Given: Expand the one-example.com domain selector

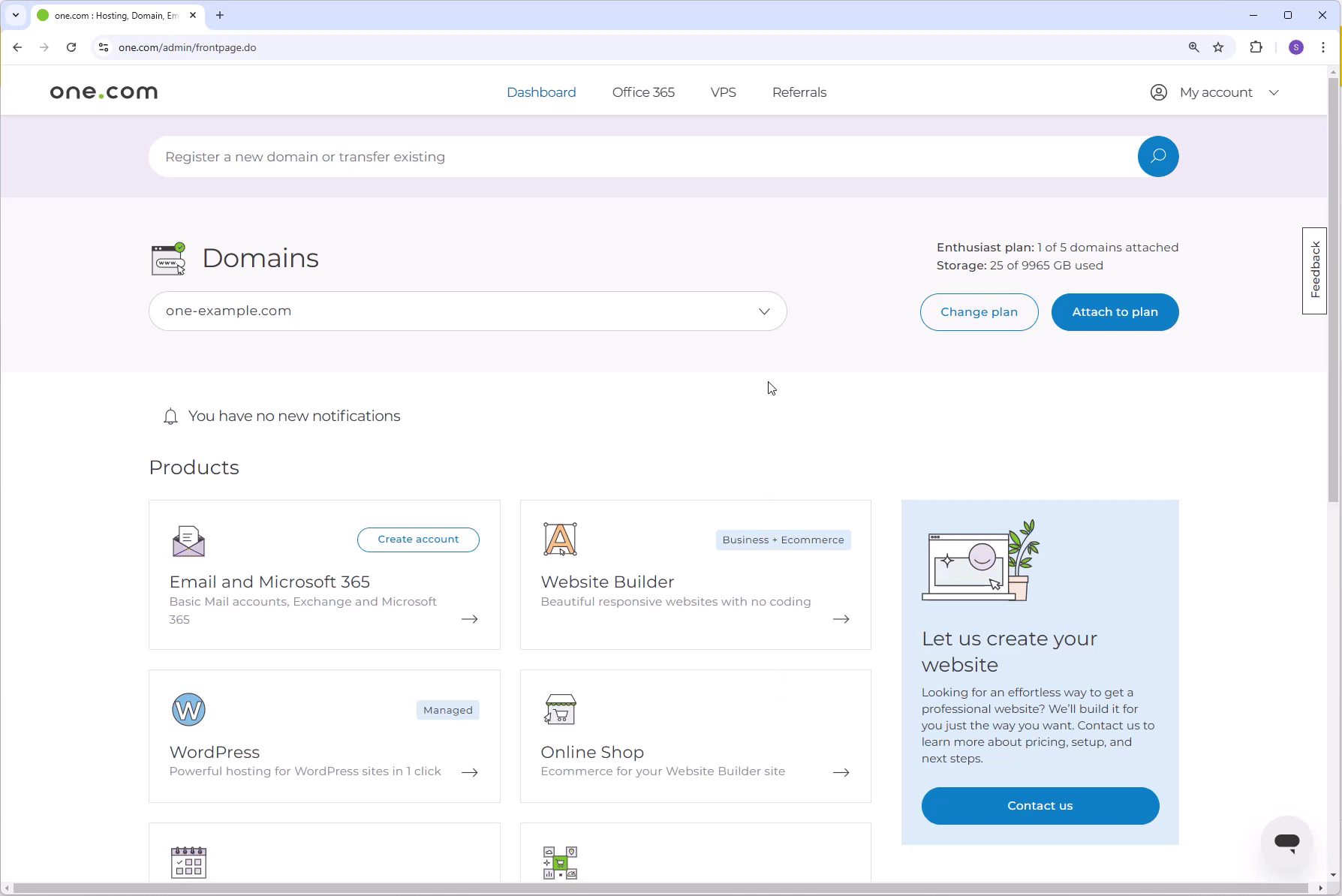Looking at the screenshot, I should pyautogui.click(x=764, y=311).
